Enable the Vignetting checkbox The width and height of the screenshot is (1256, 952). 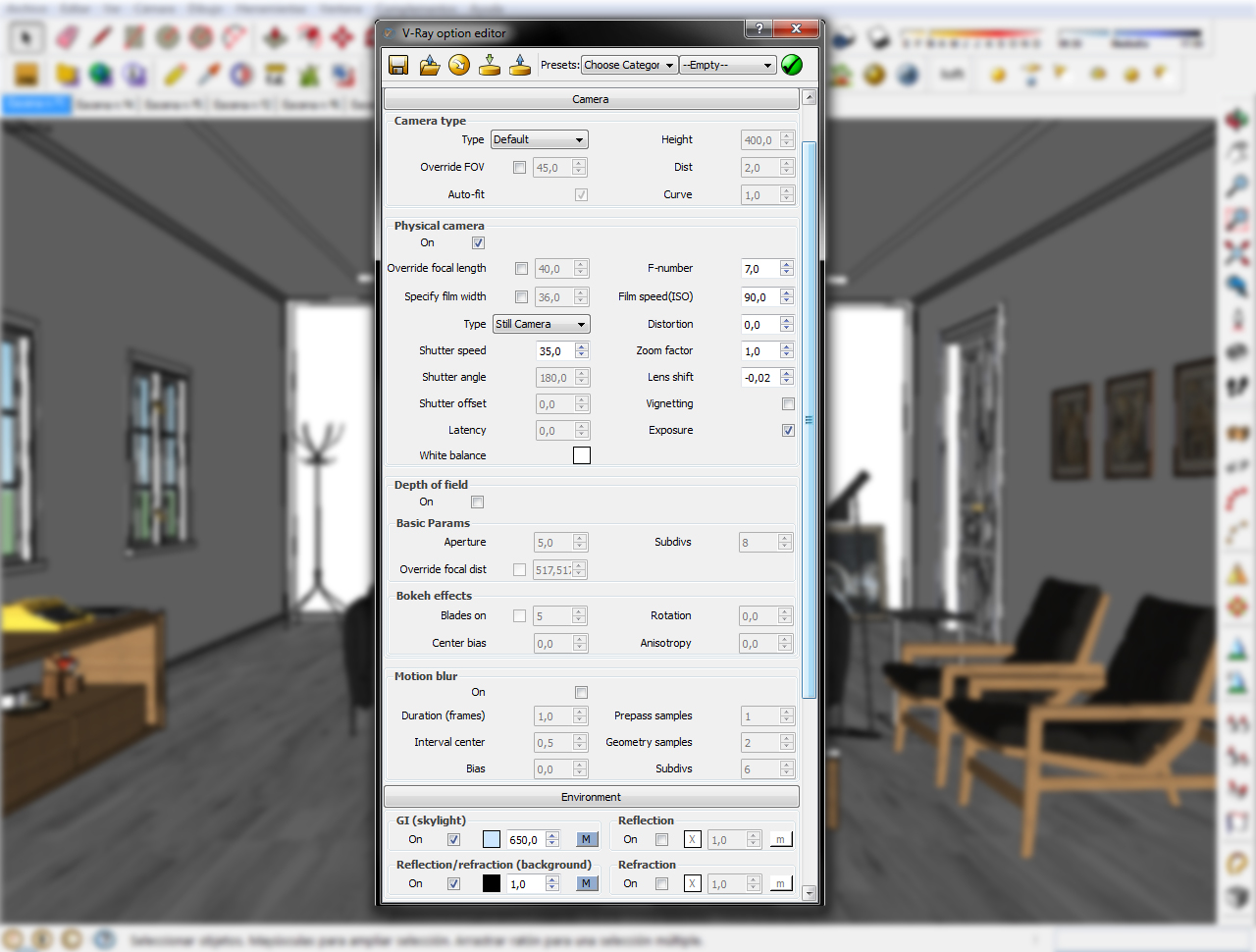click(788, 404)
